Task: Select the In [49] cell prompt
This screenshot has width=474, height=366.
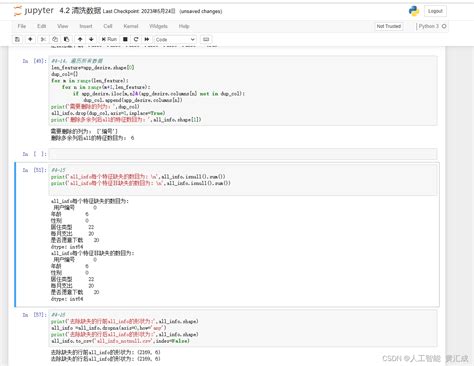Action: (x=35, y=61)
